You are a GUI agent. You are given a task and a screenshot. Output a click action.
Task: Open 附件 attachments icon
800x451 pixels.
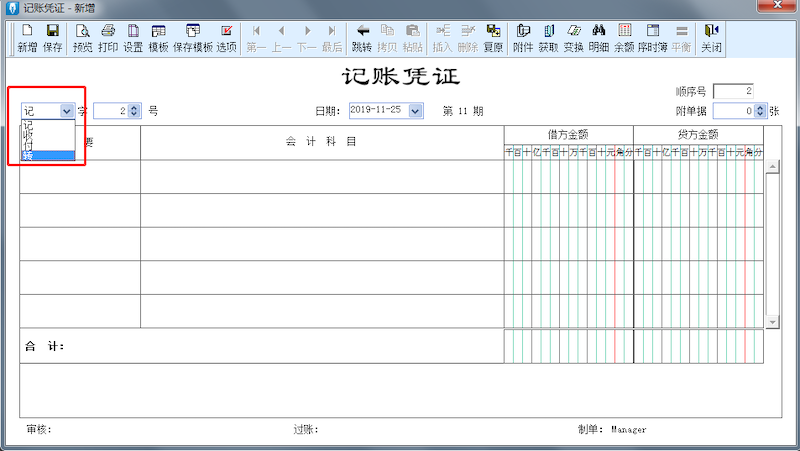coord(522,38)
